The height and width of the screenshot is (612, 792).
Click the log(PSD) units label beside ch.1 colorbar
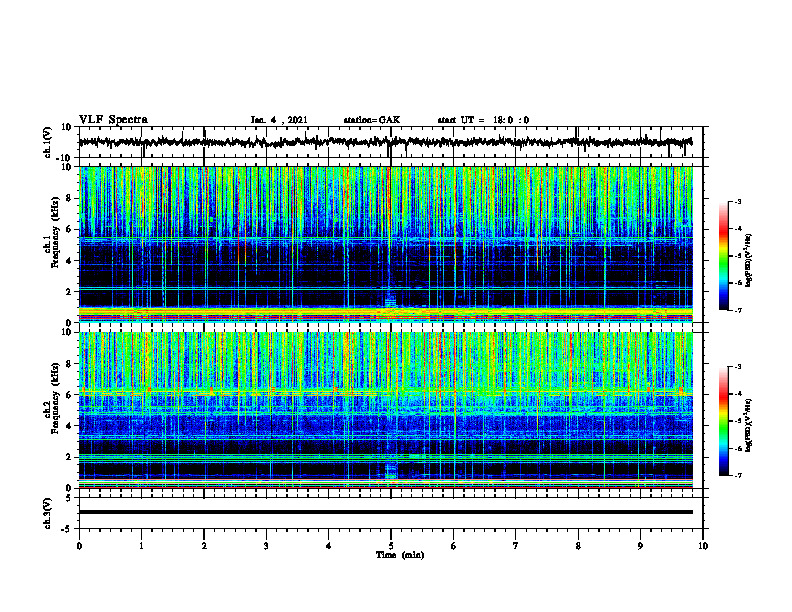[750, 260]
